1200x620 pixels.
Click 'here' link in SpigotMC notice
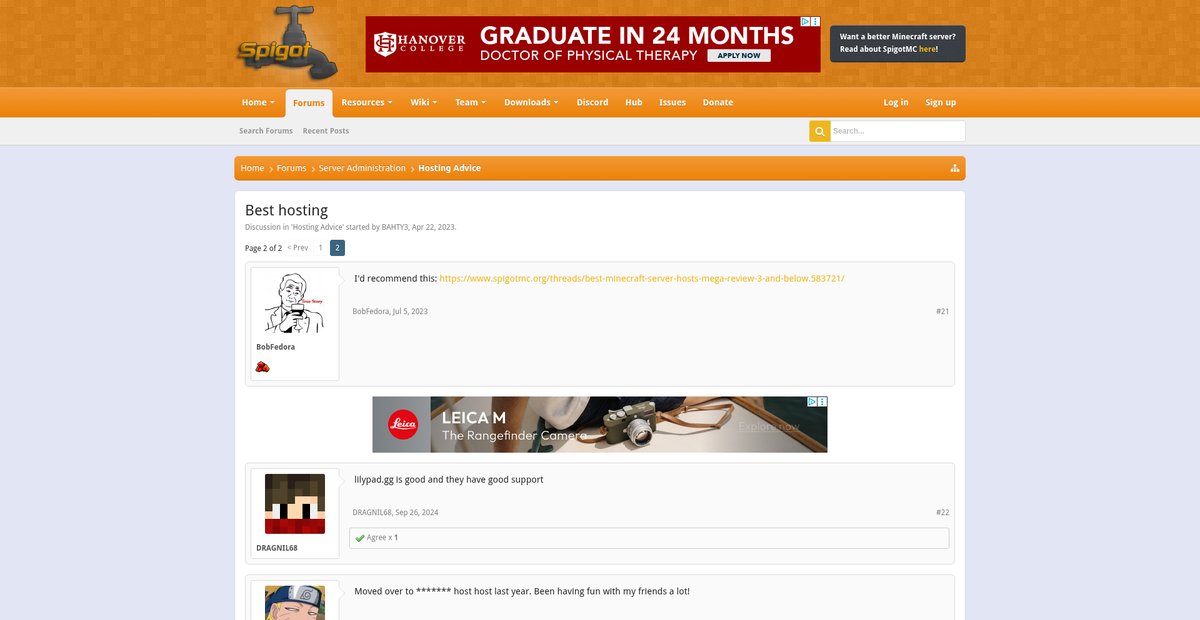[x=927, y=49]
